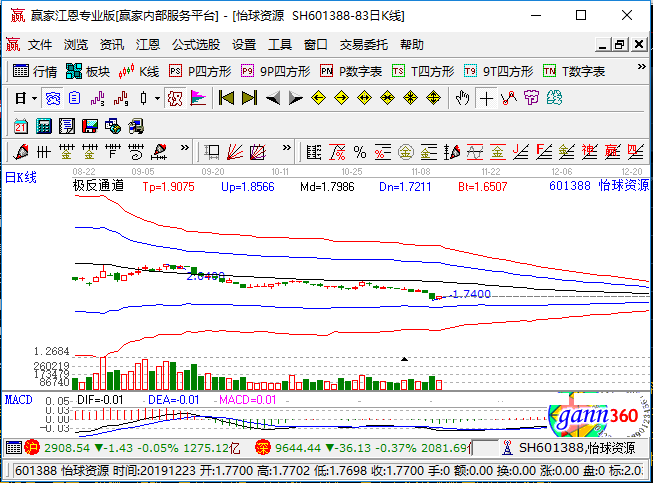Open T四方形 tool
The height and width of the screenshot is (483, 653).
(423, 72)
